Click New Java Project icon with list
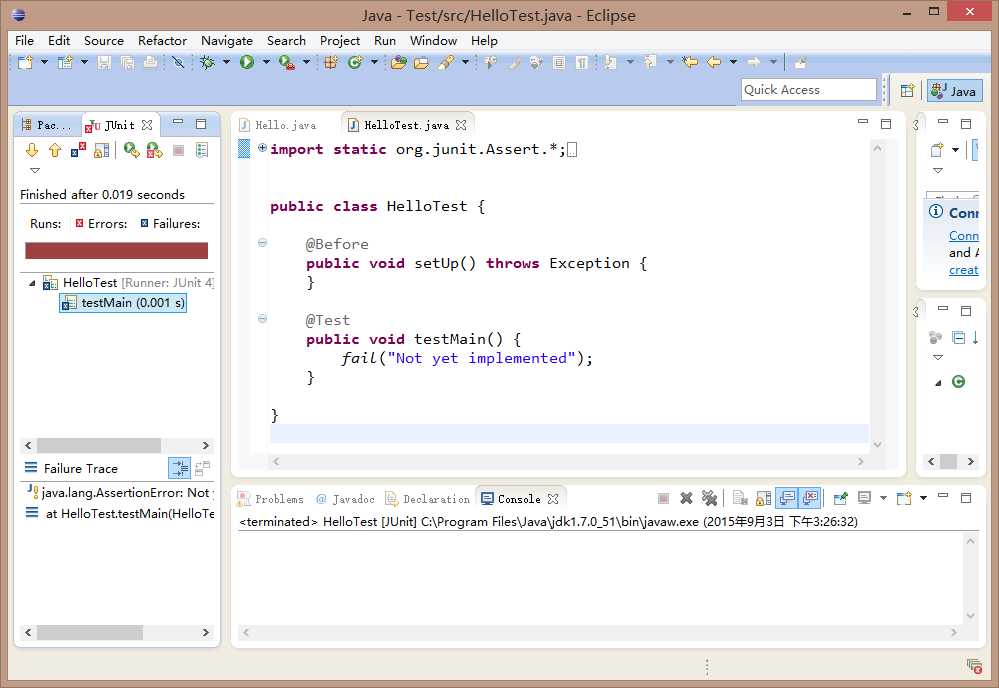 click(65, 62)
